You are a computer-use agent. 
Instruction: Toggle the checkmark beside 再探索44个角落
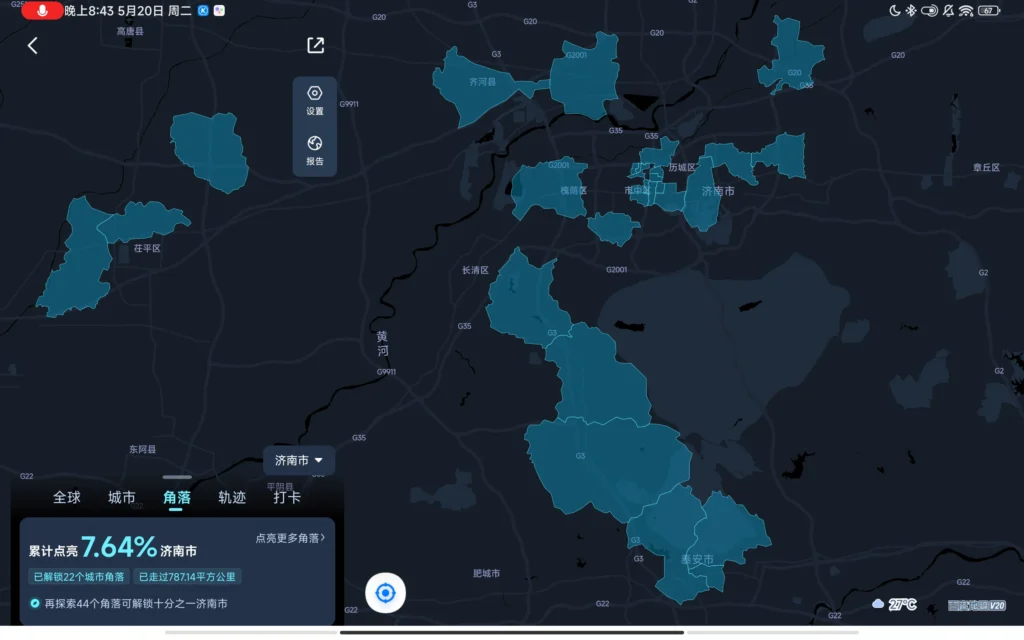pyautogui.click(x=35, y=603)
